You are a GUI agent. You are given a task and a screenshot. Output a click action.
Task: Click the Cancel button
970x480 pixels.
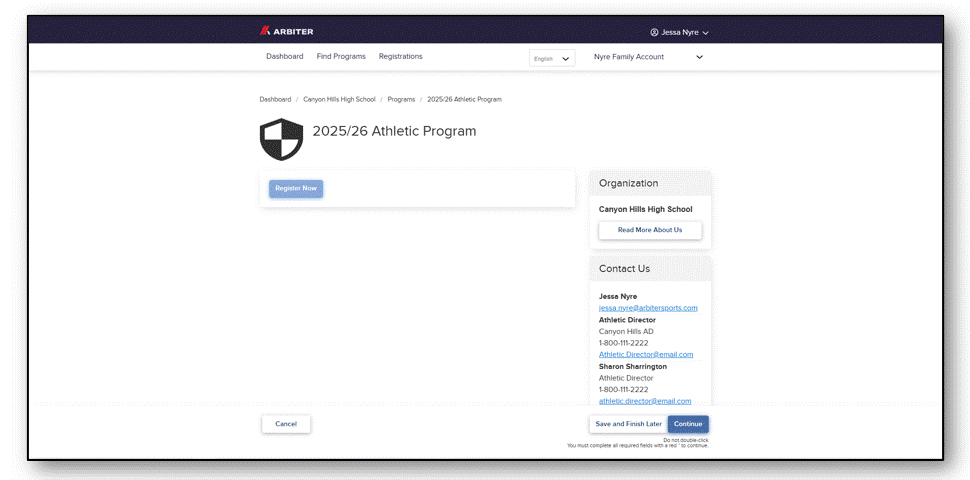[286, 424]
